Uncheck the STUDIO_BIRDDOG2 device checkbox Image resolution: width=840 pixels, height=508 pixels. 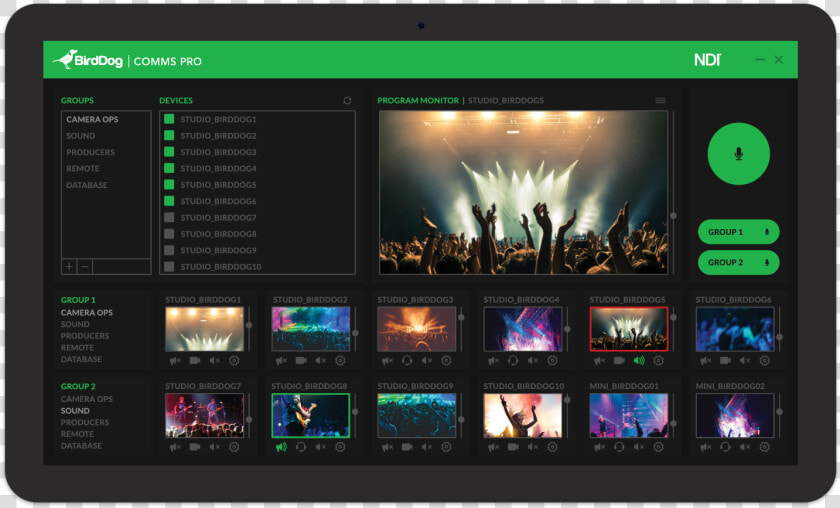pos(169,136)
